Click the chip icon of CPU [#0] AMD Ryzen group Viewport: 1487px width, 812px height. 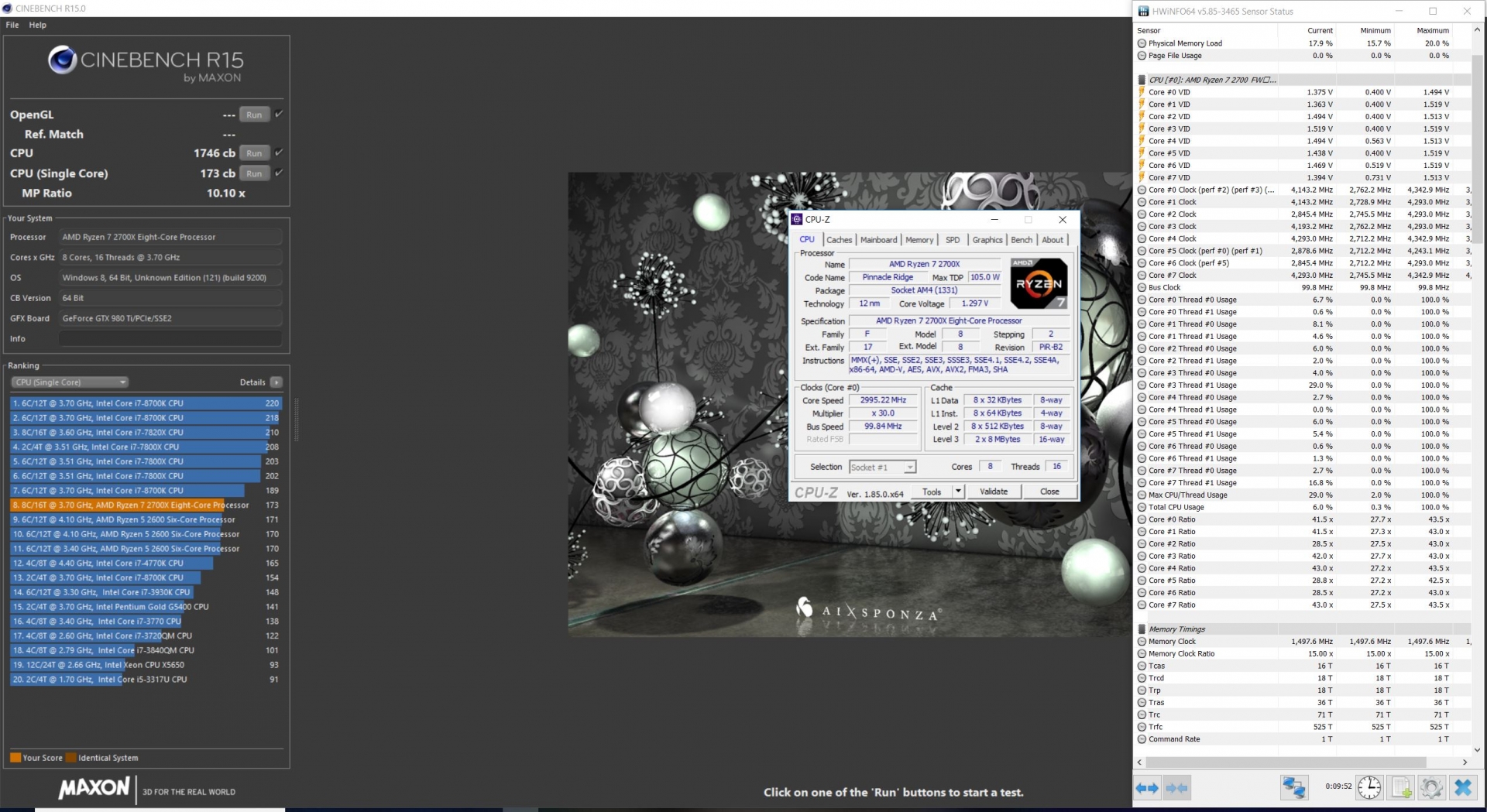1142,80
